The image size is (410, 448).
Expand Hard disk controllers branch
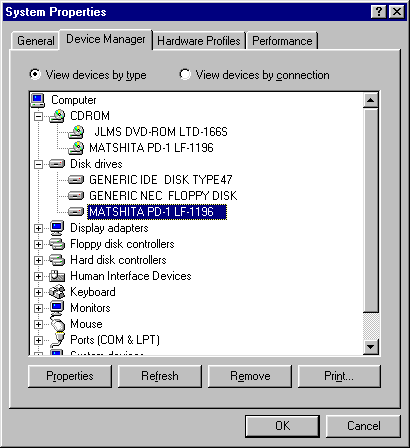point(39,260)
